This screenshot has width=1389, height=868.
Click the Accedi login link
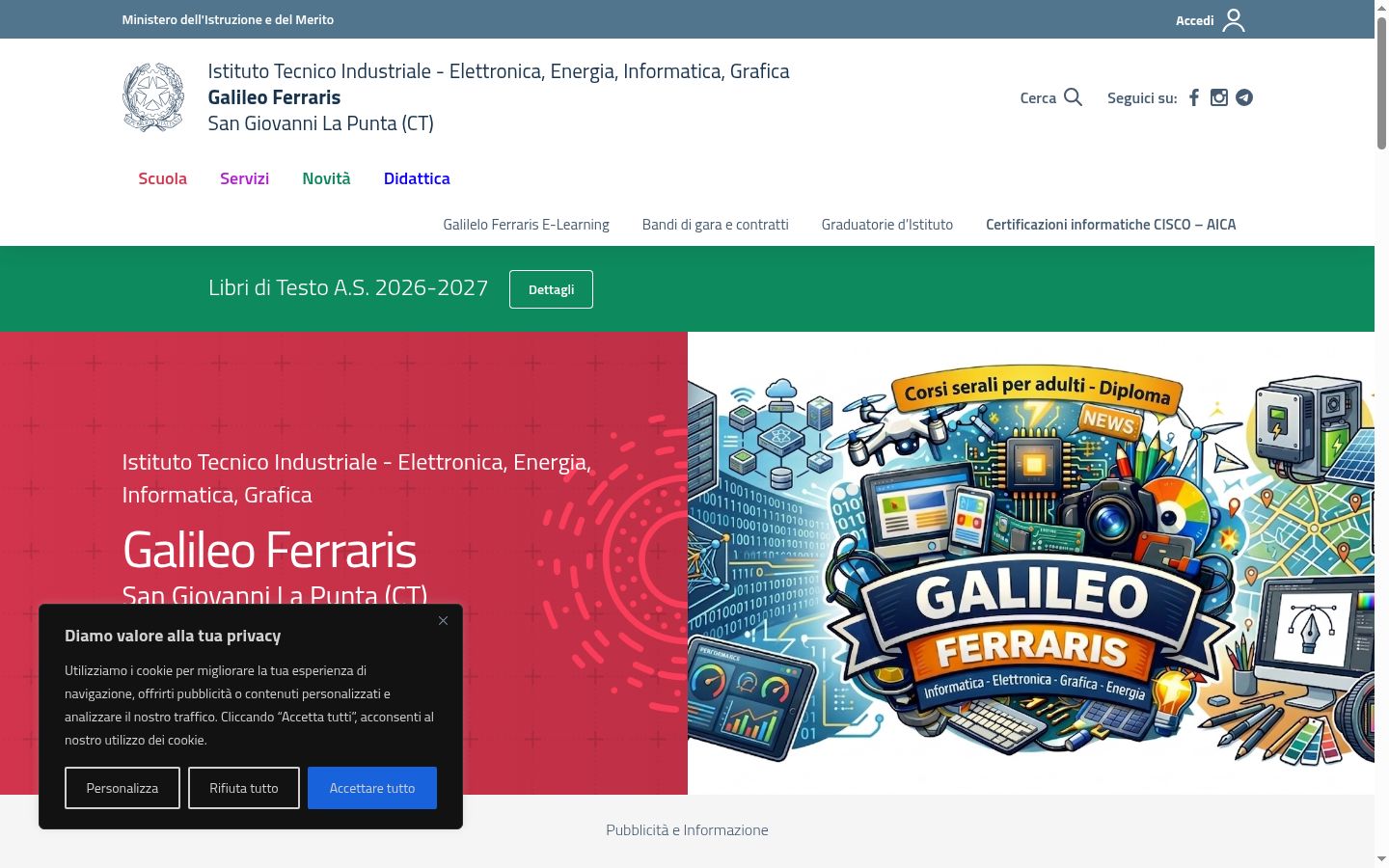tap(1194, 20)
